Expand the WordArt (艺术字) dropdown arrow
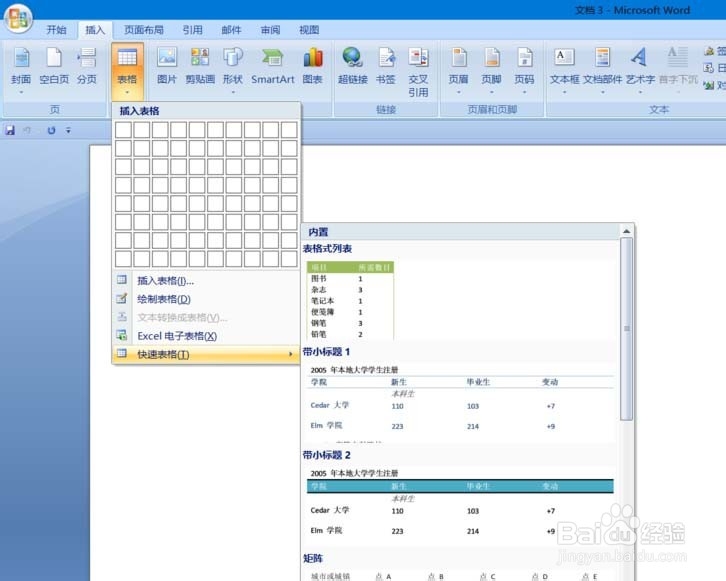 [640, 92]
